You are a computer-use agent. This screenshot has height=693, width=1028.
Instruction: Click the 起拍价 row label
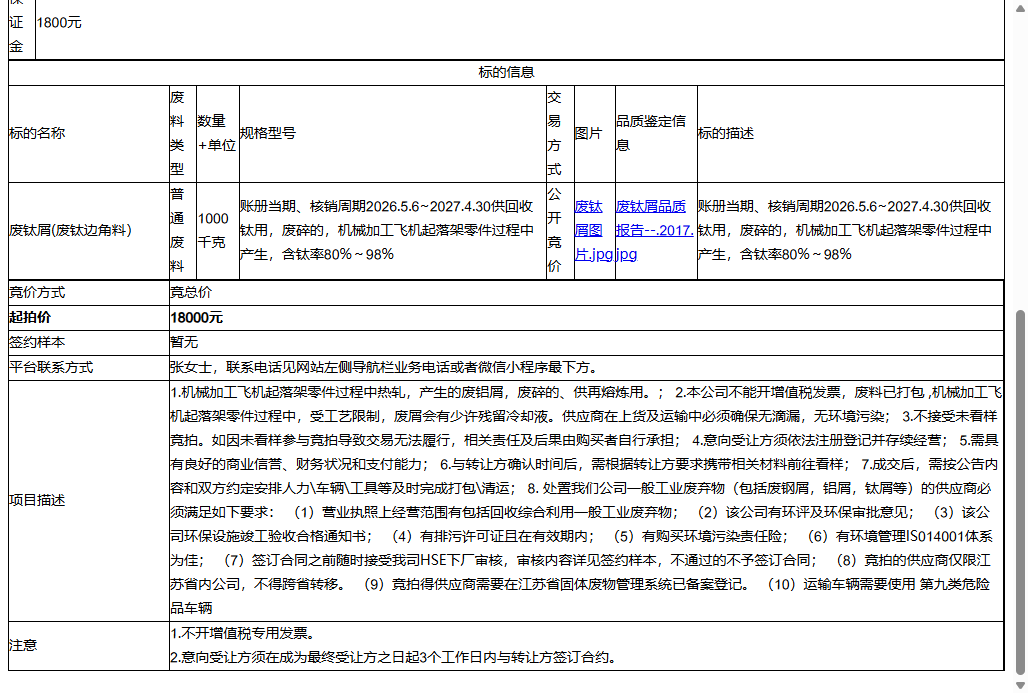point(30,317)
